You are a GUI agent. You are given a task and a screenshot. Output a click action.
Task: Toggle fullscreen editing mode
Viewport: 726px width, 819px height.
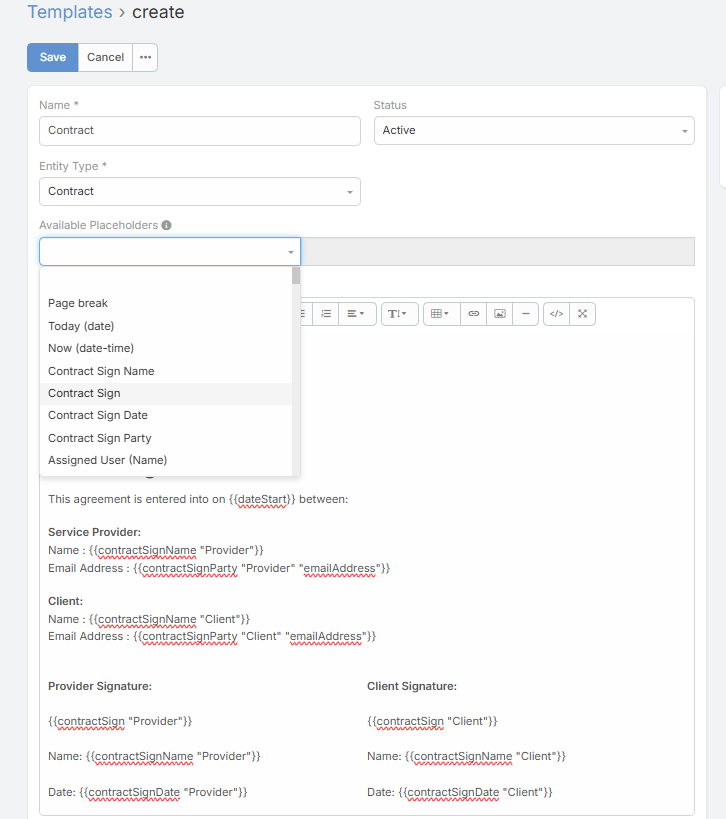[584, 313]
